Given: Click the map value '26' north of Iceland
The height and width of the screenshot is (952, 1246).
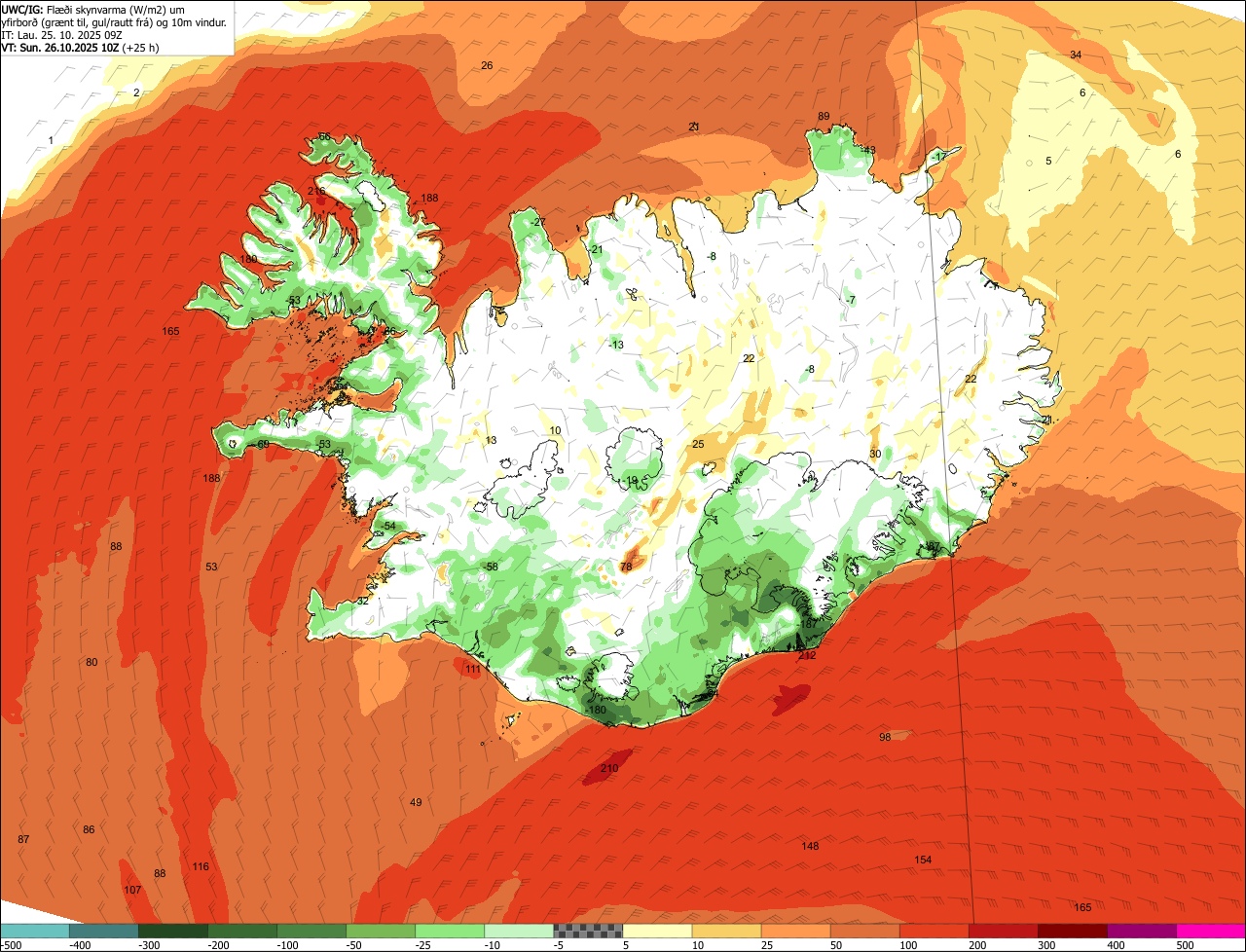Looking at the screenshot, I should [x=487, y=66].
